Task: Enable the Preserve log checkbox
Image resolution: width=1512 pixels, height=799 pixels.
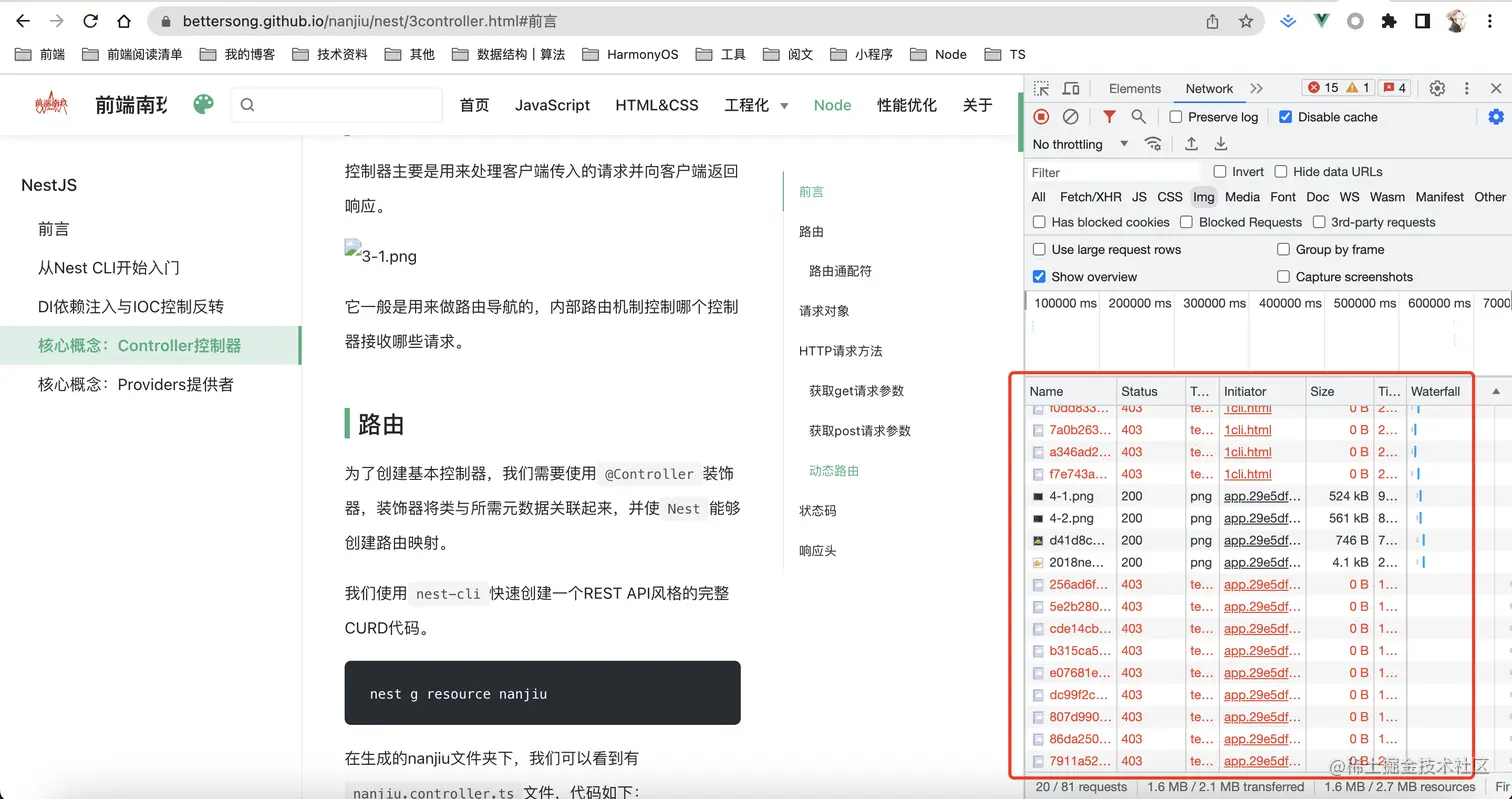Action: pos(1176,117)
